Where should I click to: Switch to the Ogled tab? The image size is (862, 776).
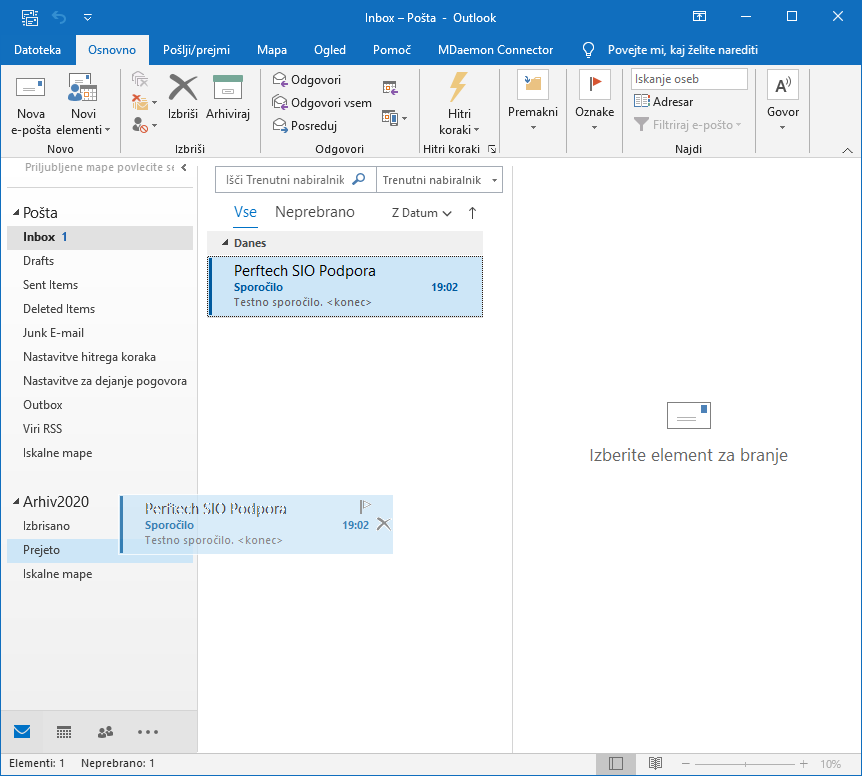pyautogui.click(x=330, y=50)
